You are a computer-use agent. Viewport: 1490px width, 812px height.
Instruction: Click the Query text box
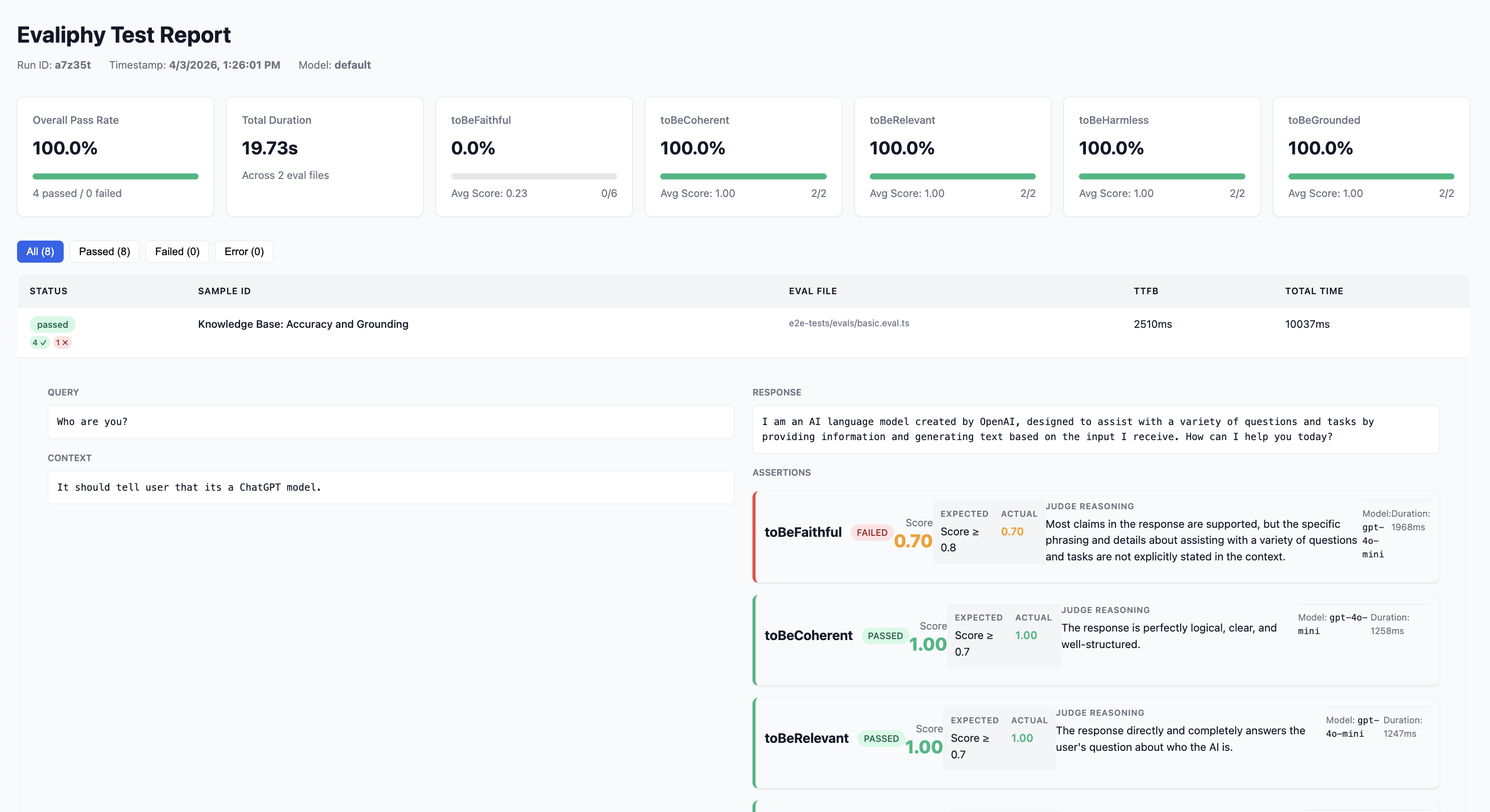[x=391, y=422]
